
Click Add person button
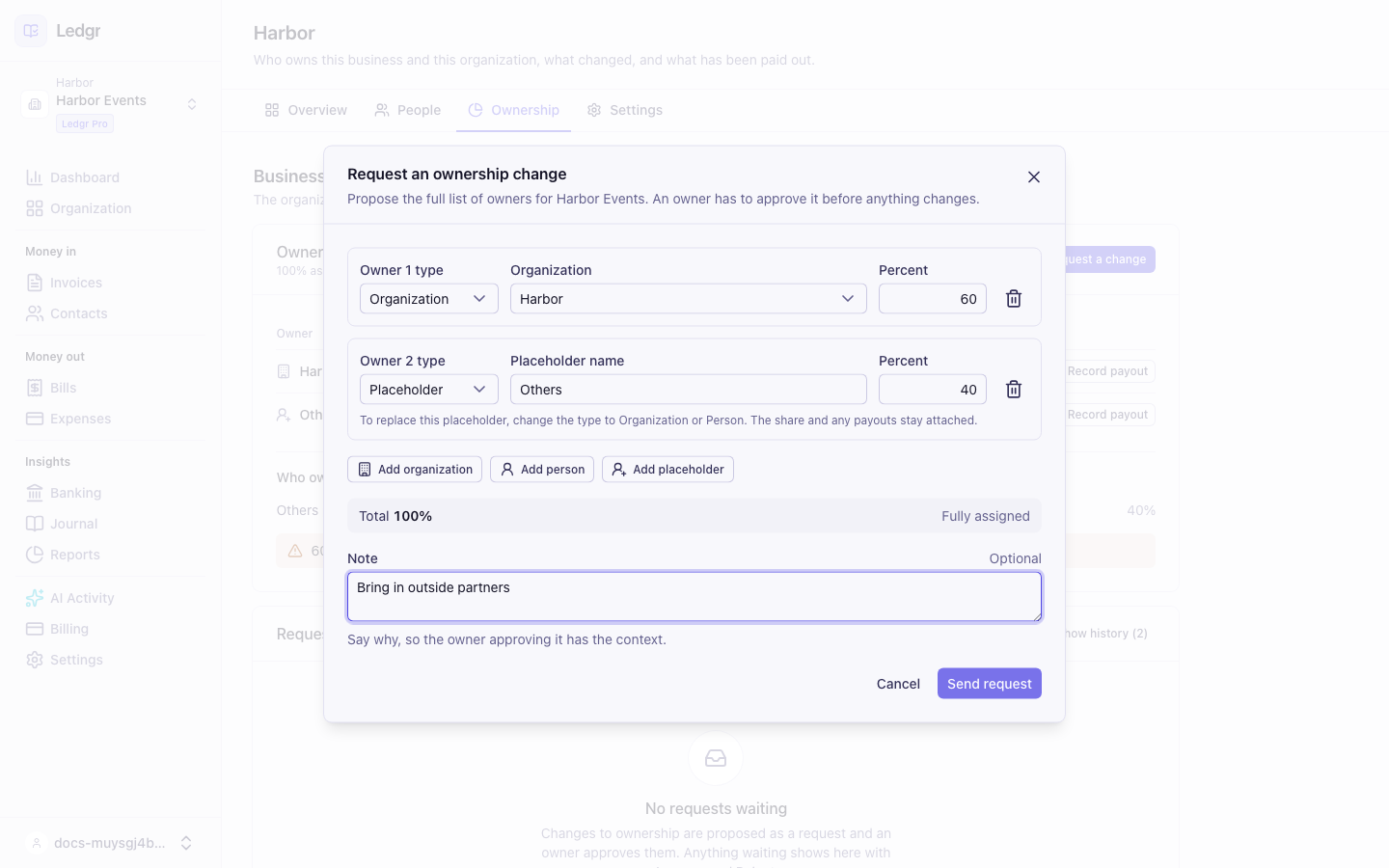tap(542, 470)
